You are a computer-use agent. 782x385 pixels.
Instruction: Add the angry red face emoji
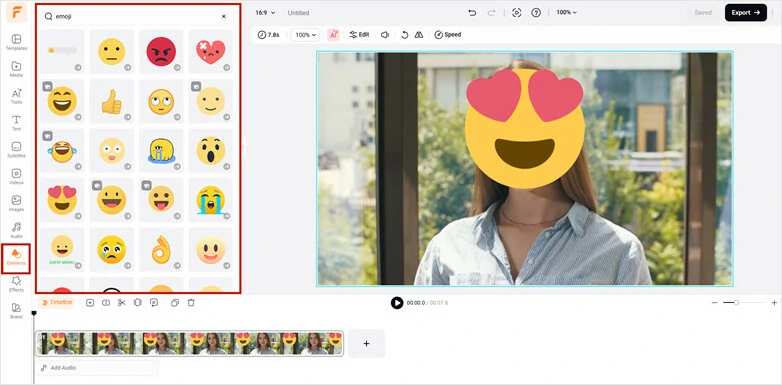[x=161, y=51]
